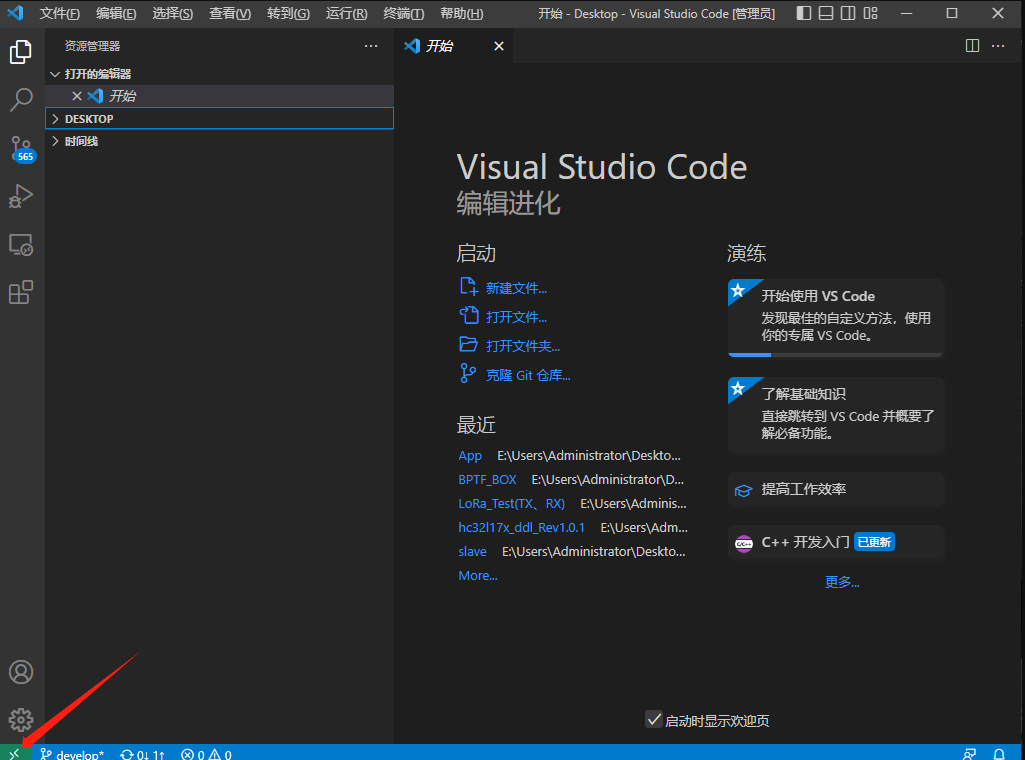
Task: Open the 运行(R) menu
Action: coord(346,13)
